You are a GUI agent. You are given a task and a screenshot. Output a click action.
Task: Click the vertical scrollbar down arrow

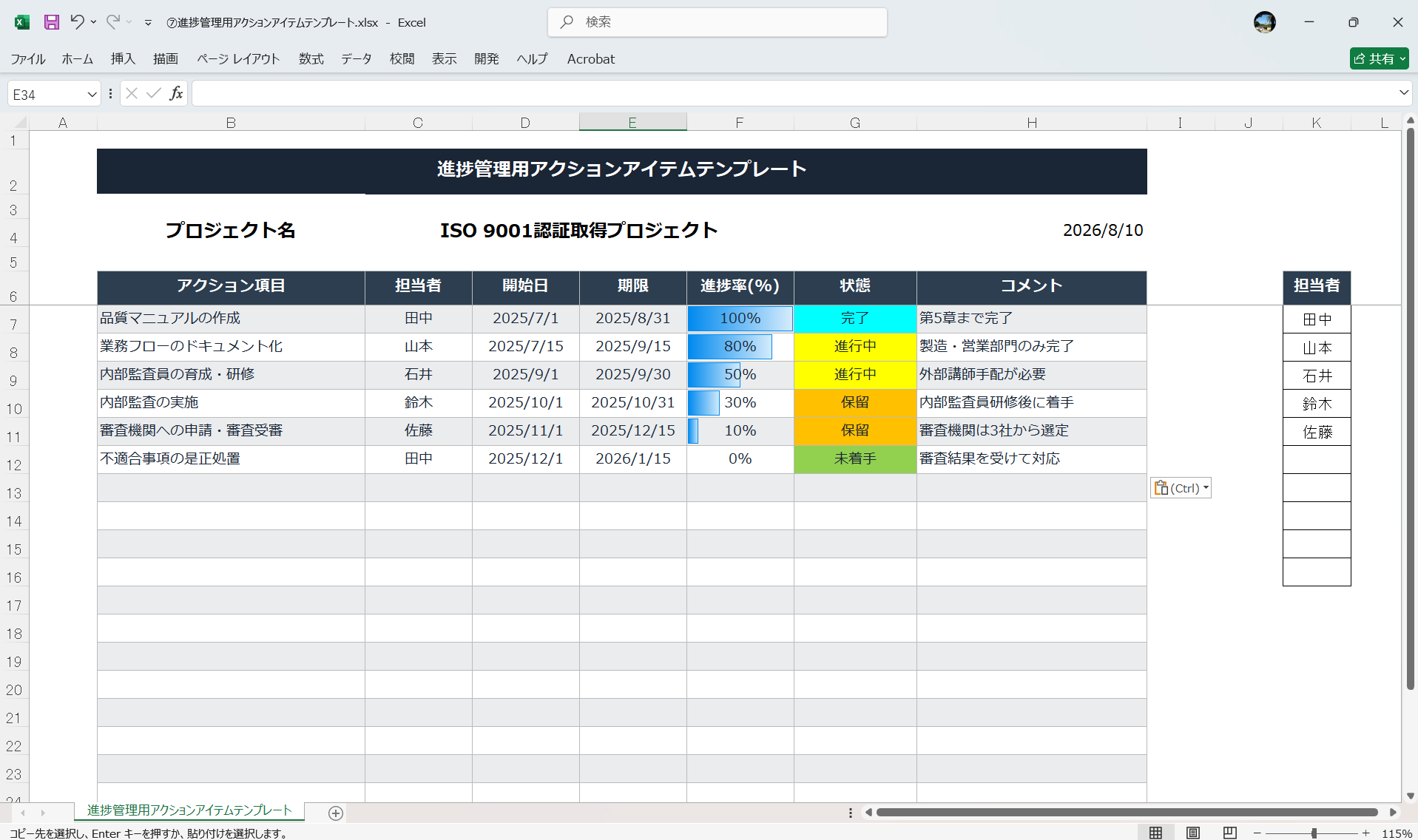1411,796
